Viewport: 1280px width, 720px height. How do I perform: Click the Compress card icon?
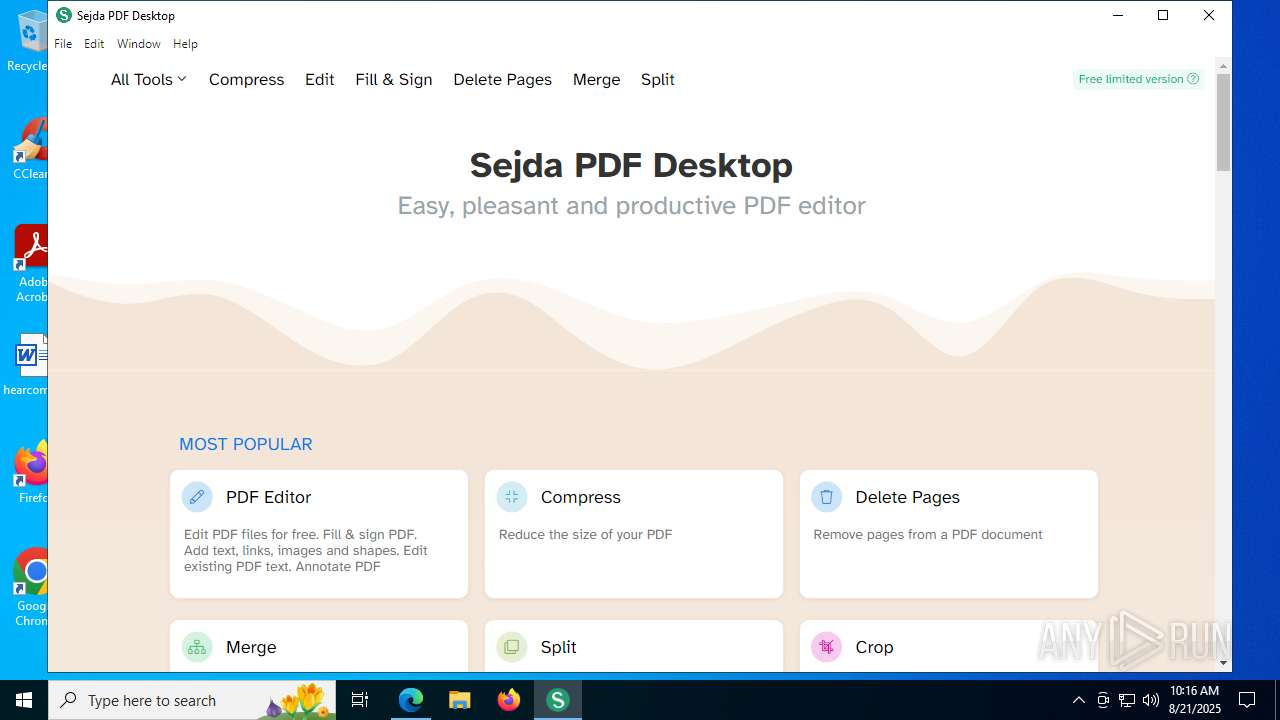[512, 497]
